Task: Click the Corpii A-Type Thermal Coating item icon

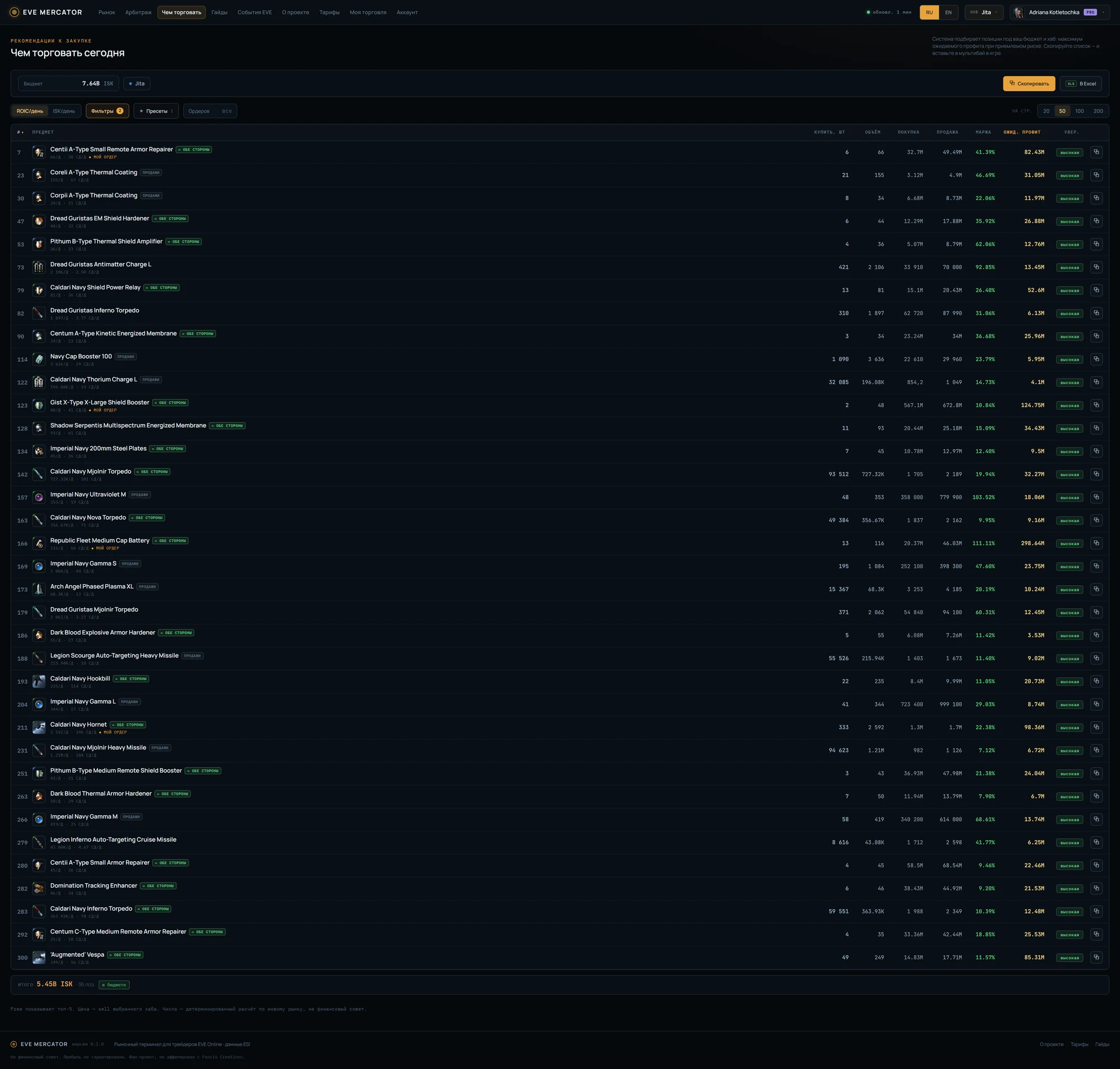Action: (39, 198)
